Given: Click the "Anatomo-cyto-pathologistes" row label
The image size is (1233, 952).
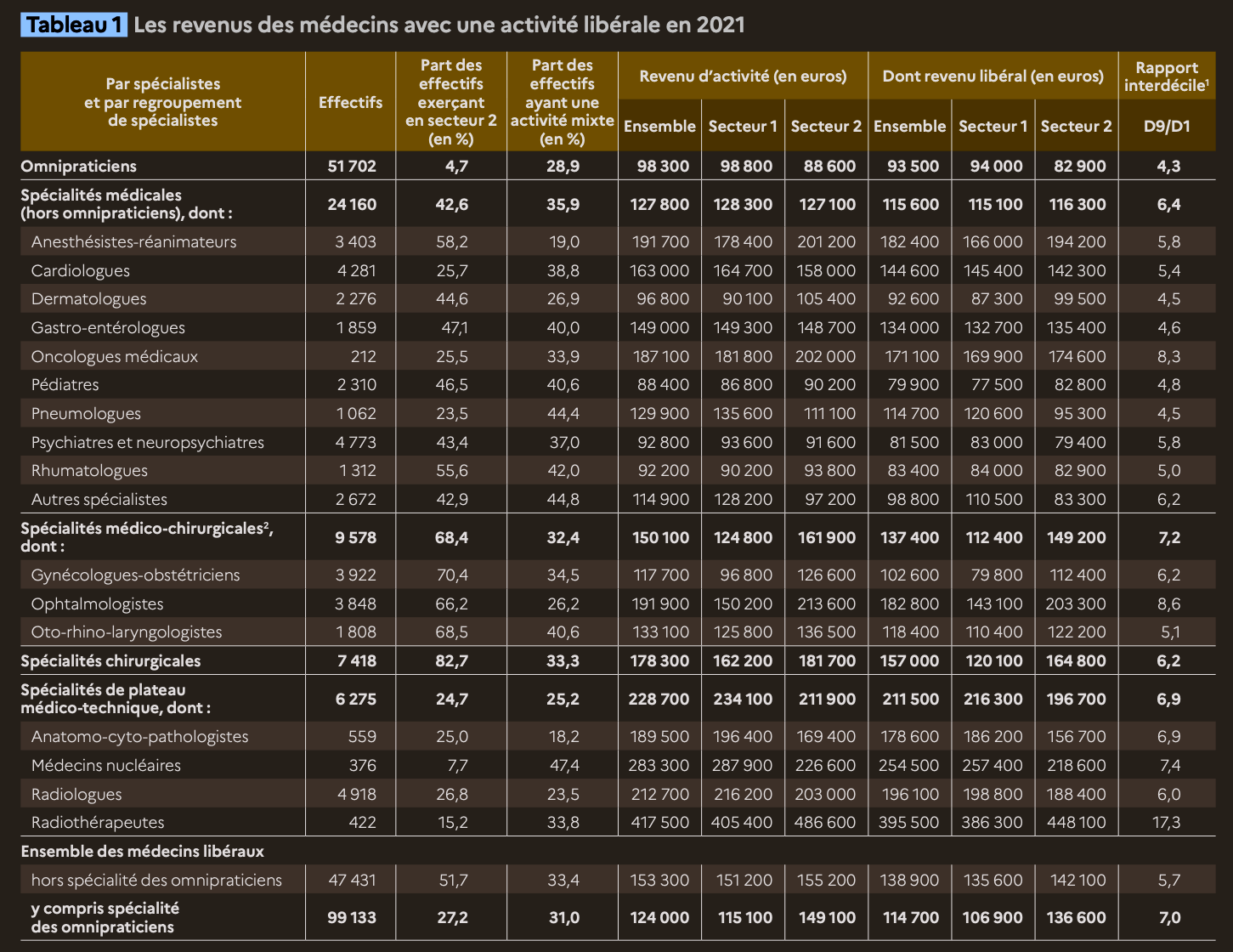Looking at the screenshot, I should [139, 736].
